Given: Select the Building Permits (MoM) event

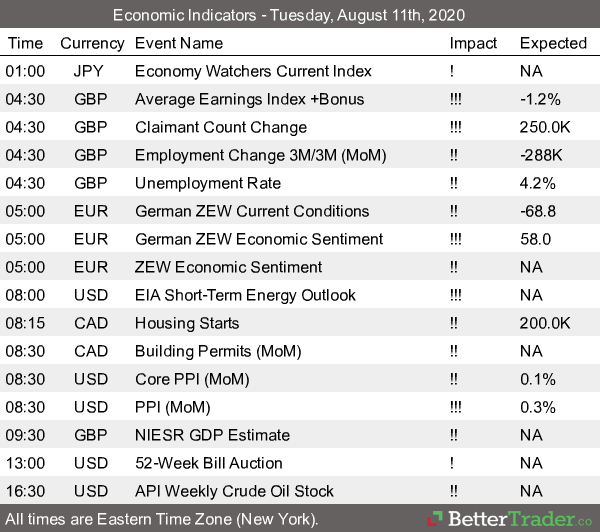Looking at the screenshot, I should click(212, 351).
